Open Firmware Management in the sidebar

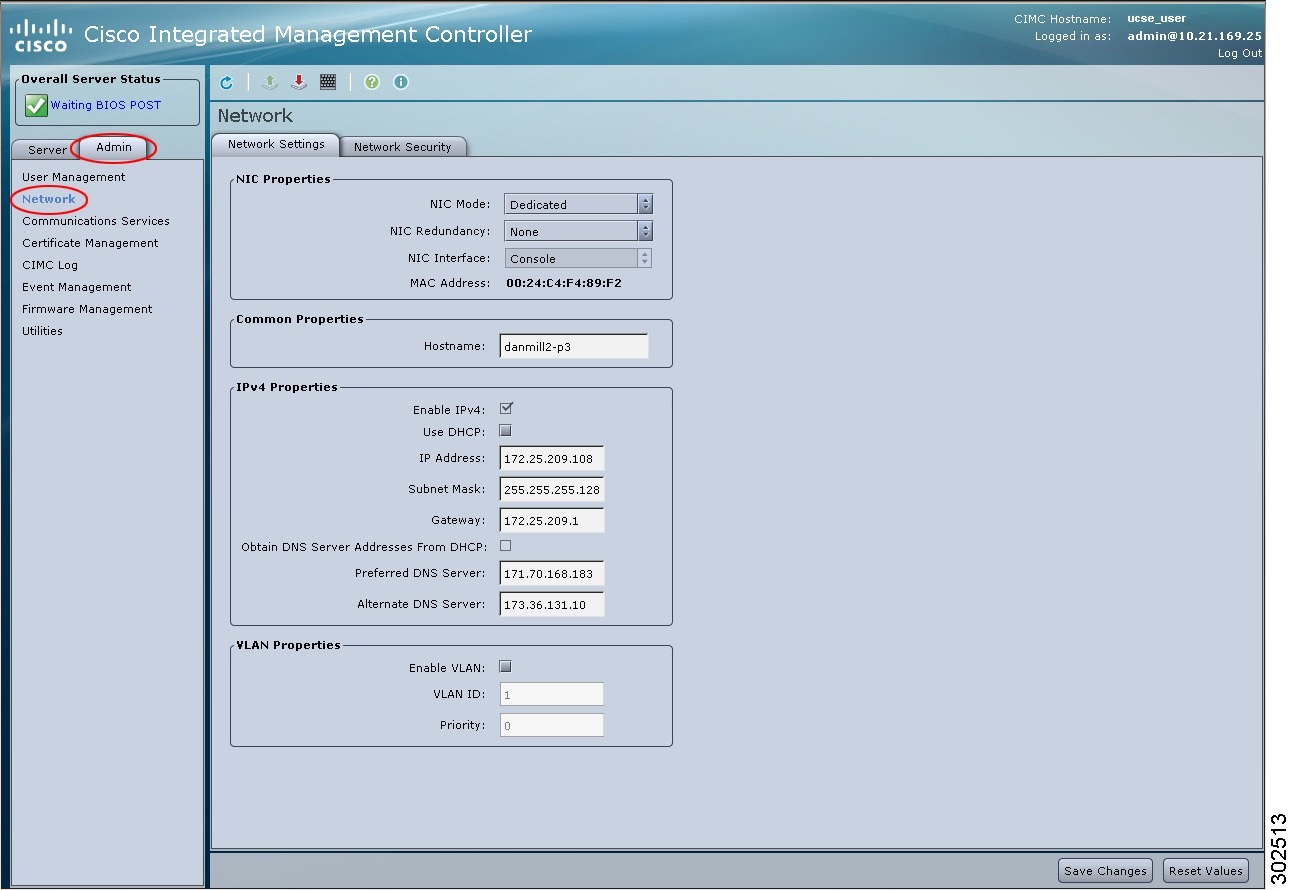[x=87, y=309]
